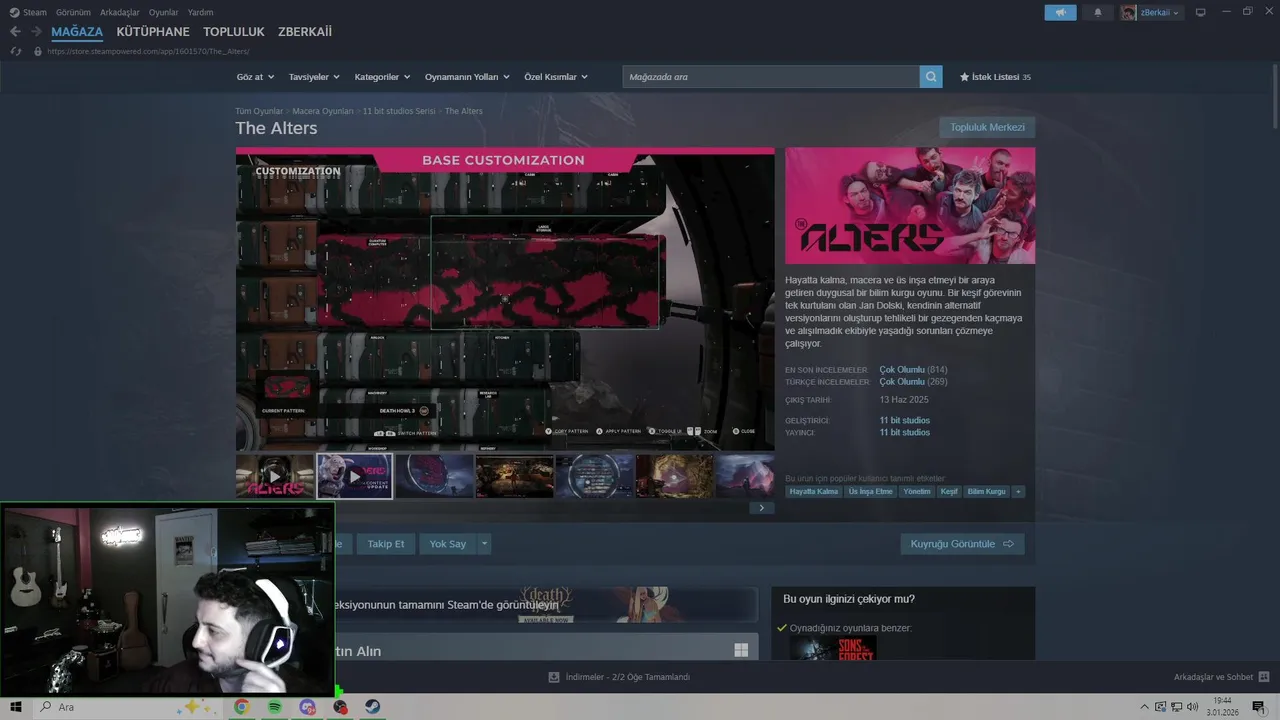Open İstek Listesi wishlist
Screen dimensions: 1280x720
pyautogui.click(x=995, y=77)
